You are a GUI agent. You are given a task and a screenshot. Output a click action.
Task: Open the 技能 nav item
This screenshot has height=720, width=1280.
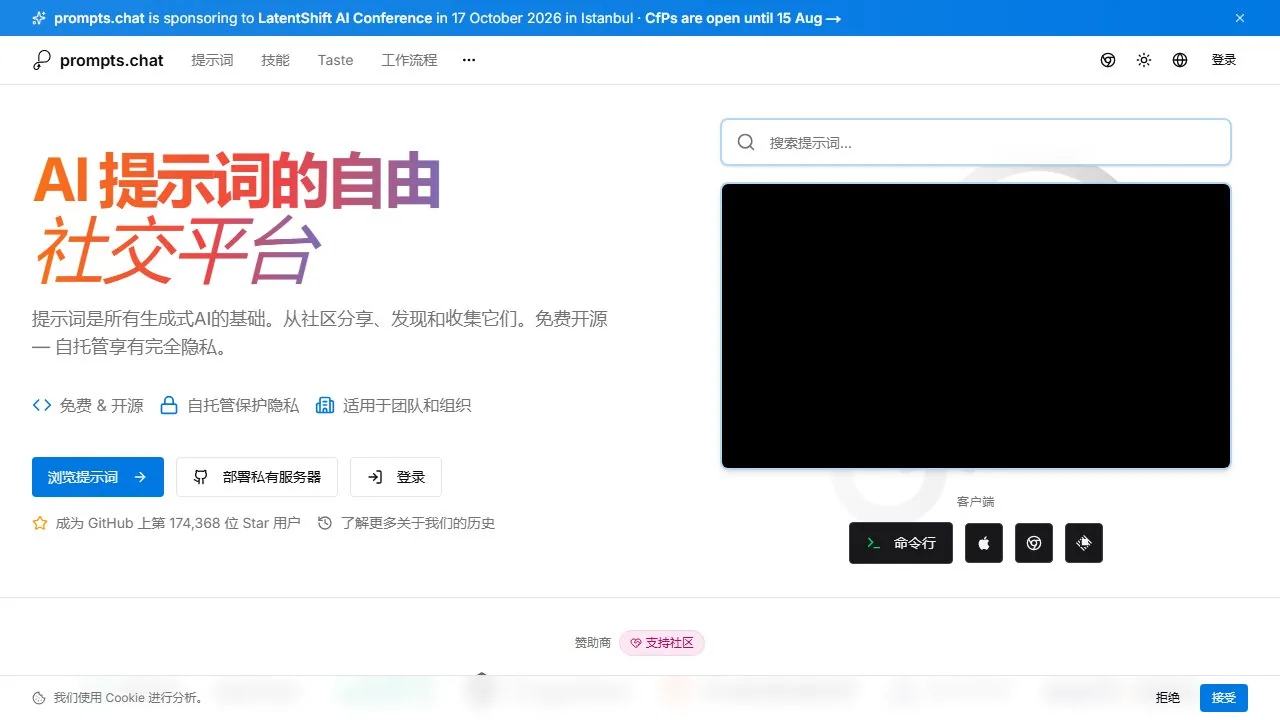point(275,60)
